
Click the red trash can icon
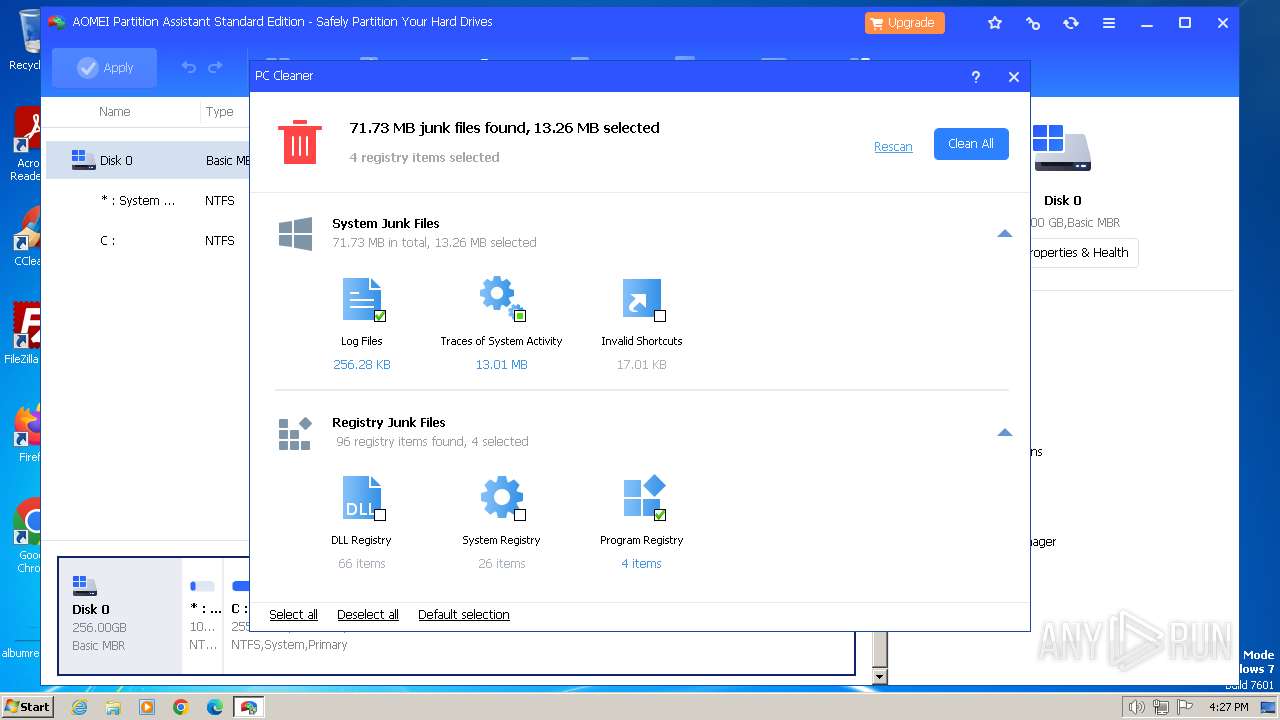tap(300, 142)
